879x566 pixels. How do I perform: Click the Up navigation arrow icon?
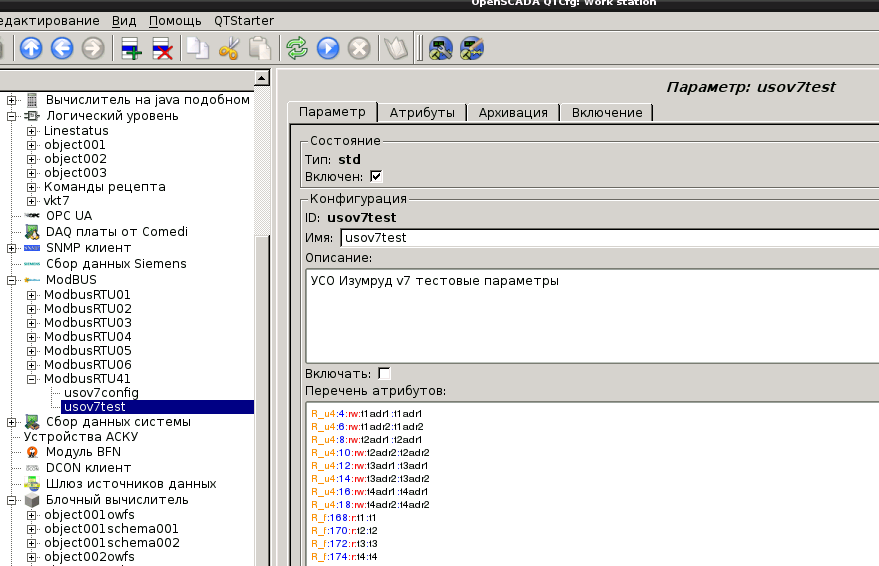point(31,48)
